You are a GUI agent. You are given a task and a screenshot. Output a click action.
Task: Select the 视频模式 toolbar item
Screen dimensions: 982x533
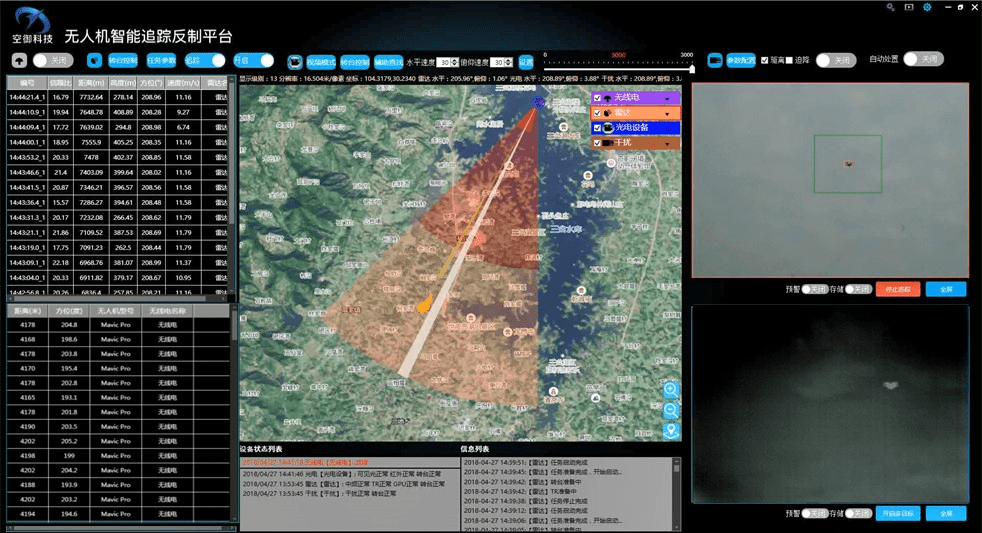320,61
